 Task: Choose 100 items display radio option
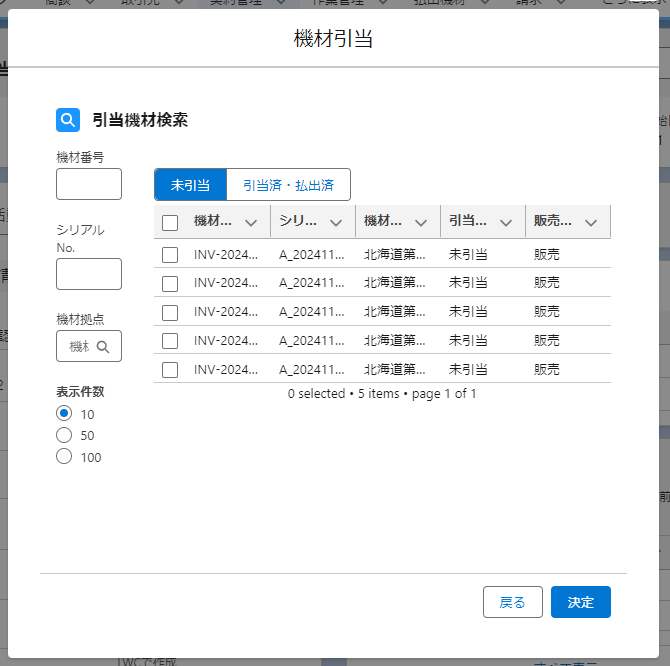pyautogui.click(x=64, y=457)
